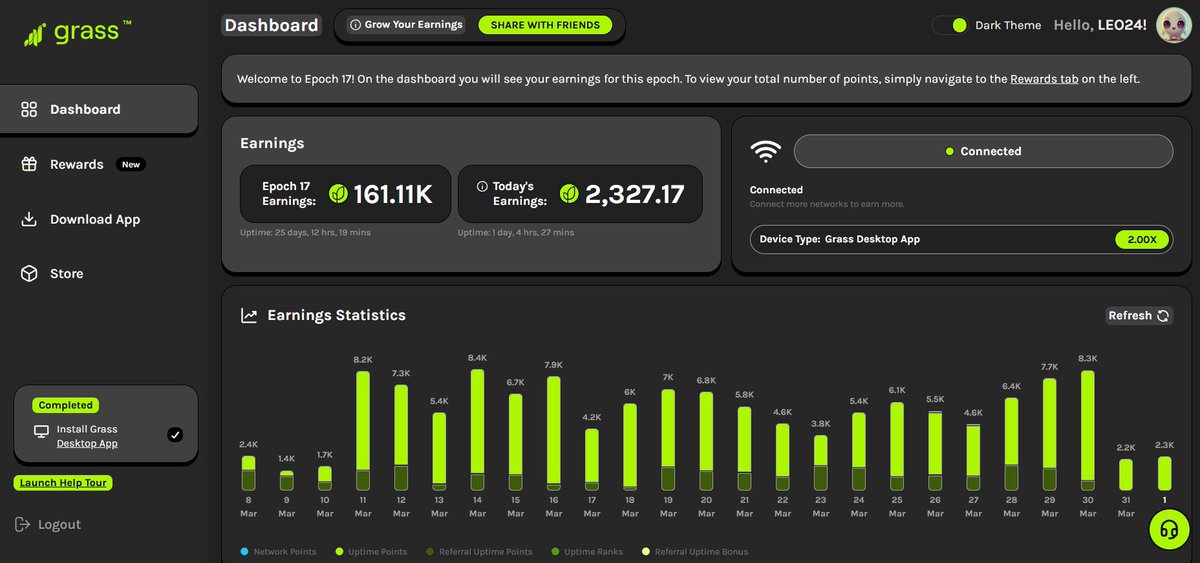Click the Earnings Statistics heading

point(336,315)
